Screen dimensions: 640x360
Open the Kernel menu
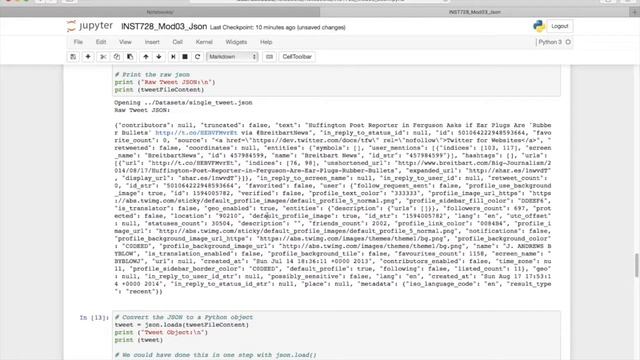pyautogui.click(x=204, y=42)
